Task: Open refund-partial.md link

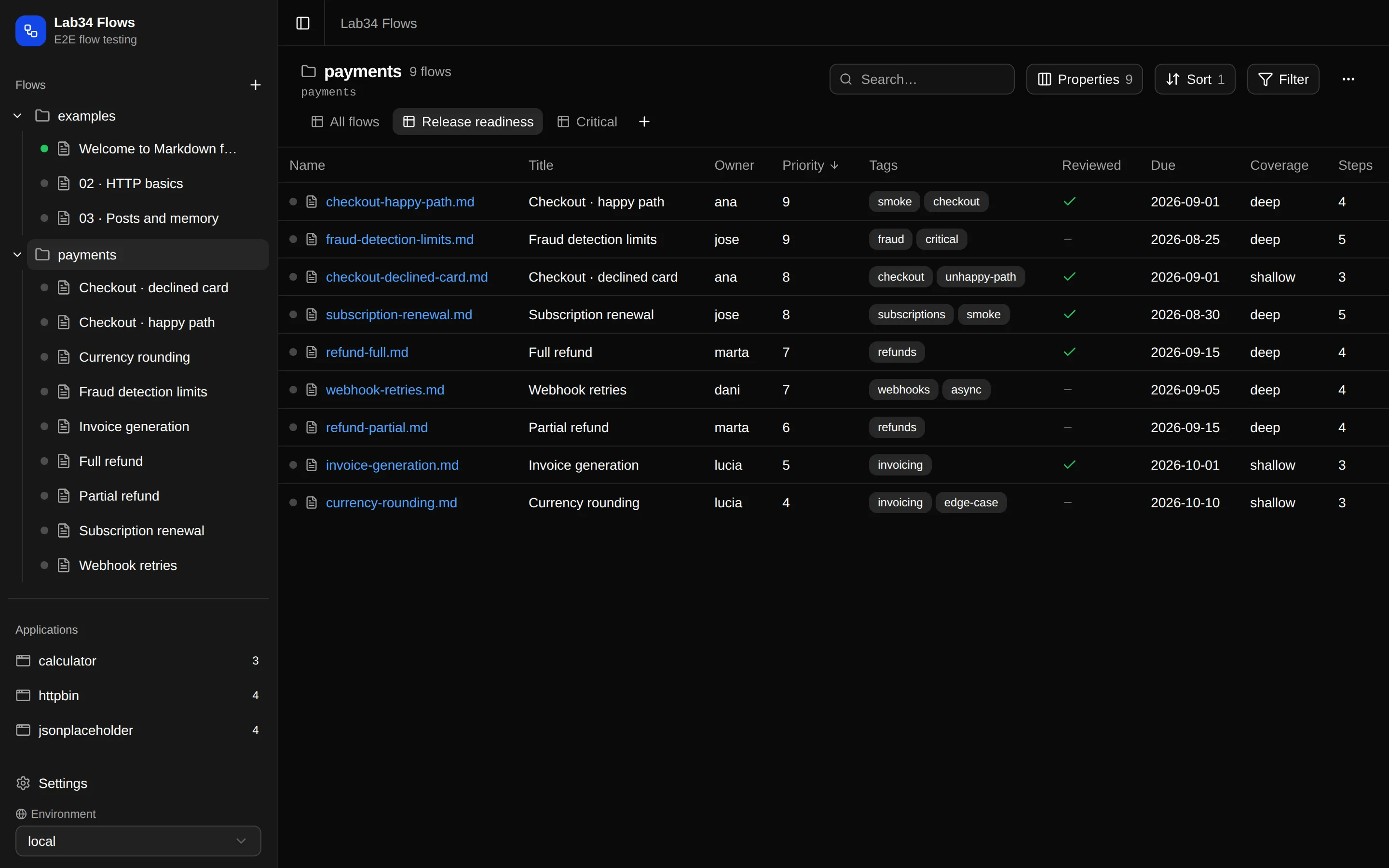Action: (x=377, y=427)
